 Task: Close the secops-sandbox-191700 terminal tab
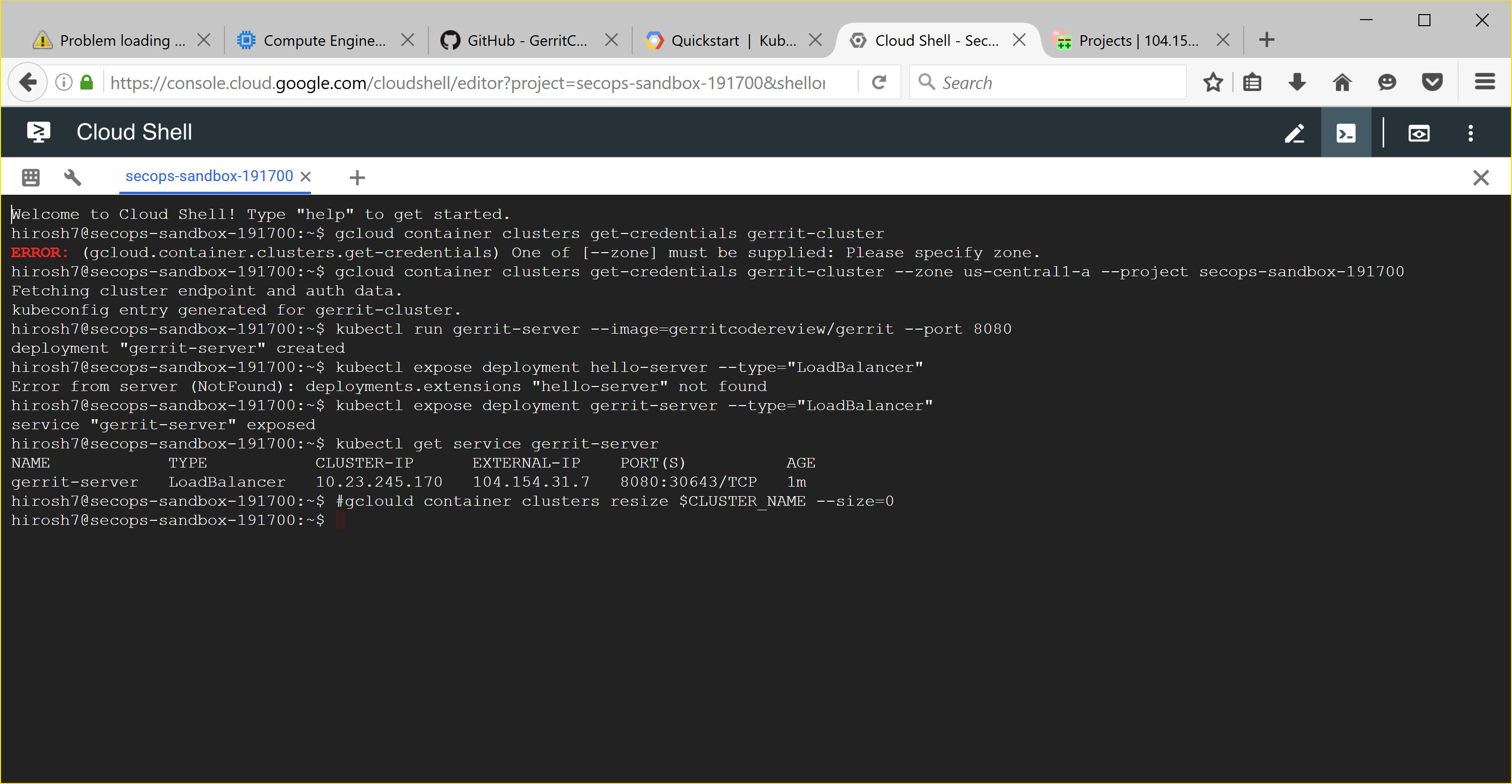click(305, 177)
